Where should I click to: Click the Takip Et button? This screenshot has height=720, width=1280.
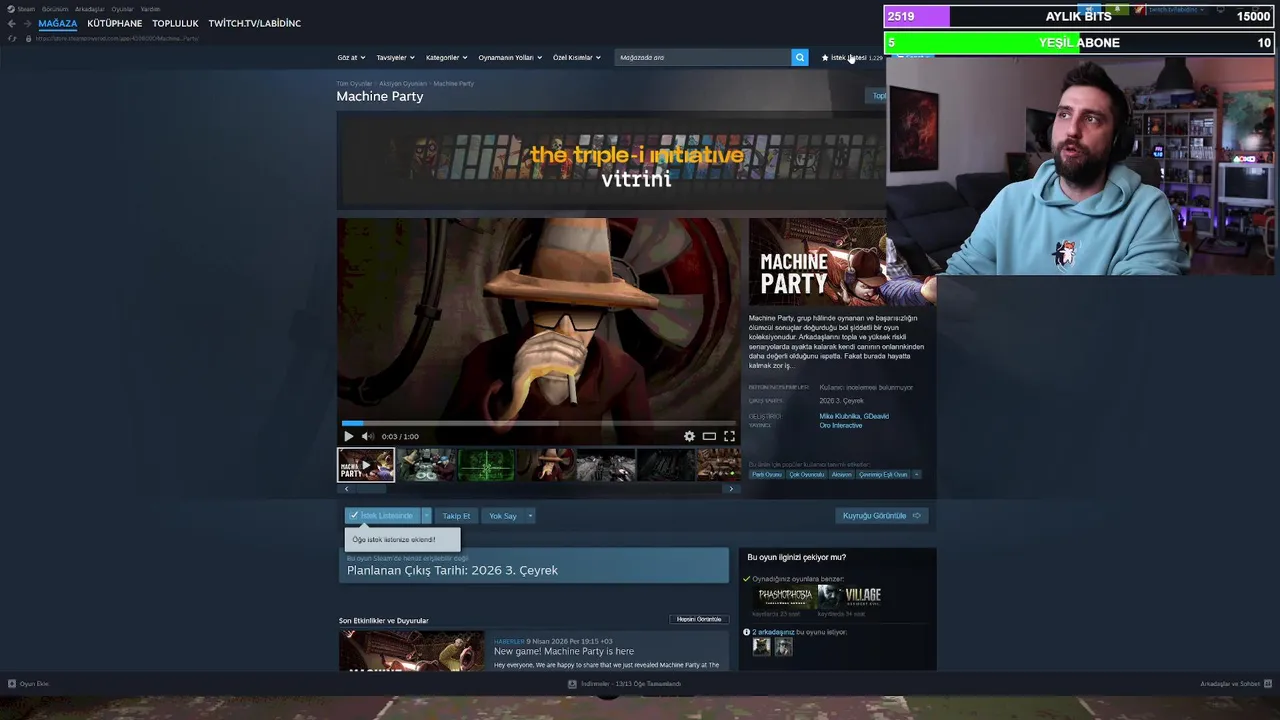pos(456,516)
